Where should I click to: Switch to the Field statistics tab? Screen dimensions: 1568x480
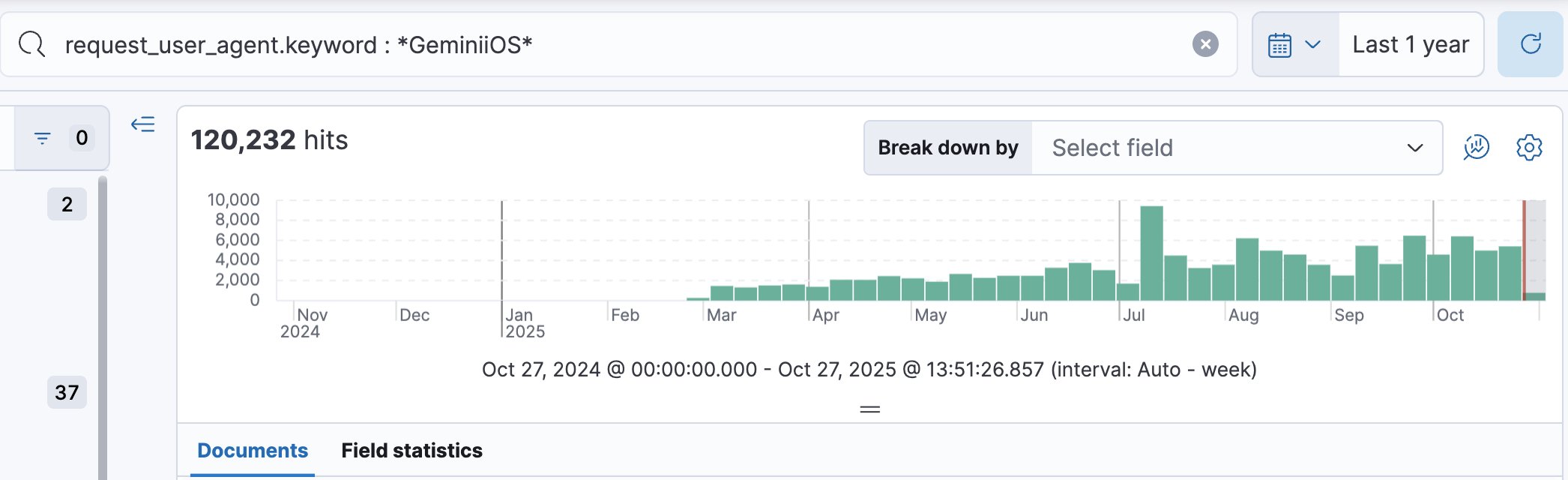click(x=411, y=451)
